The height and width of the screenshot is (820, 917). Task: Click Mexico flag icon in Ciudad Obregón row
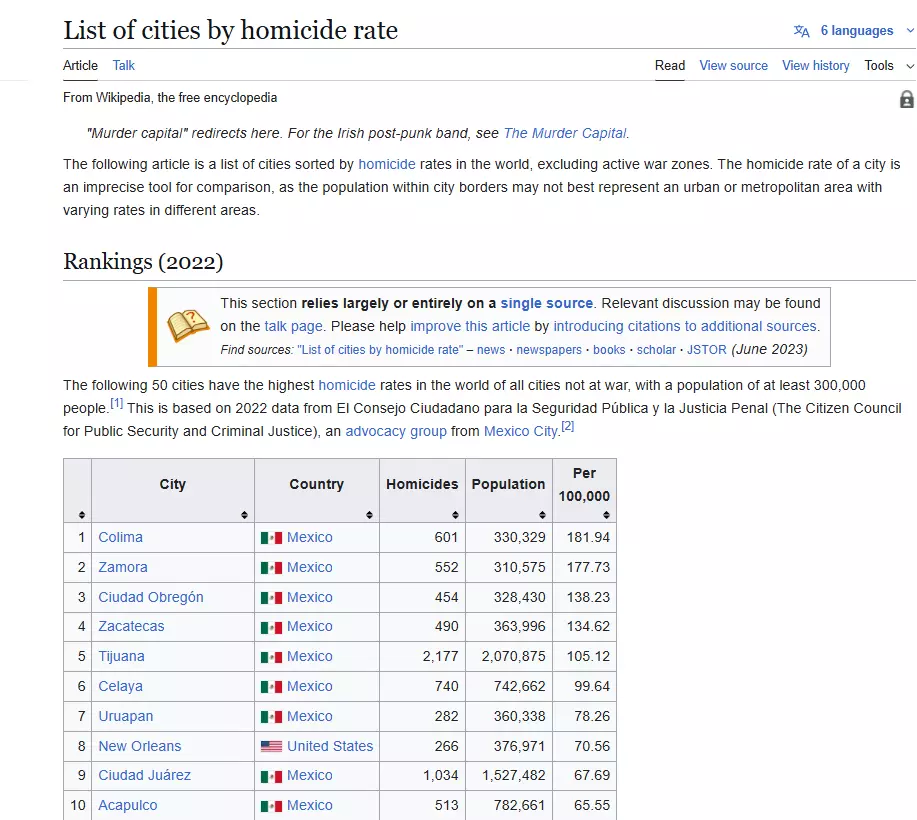(x=271, y=597)
